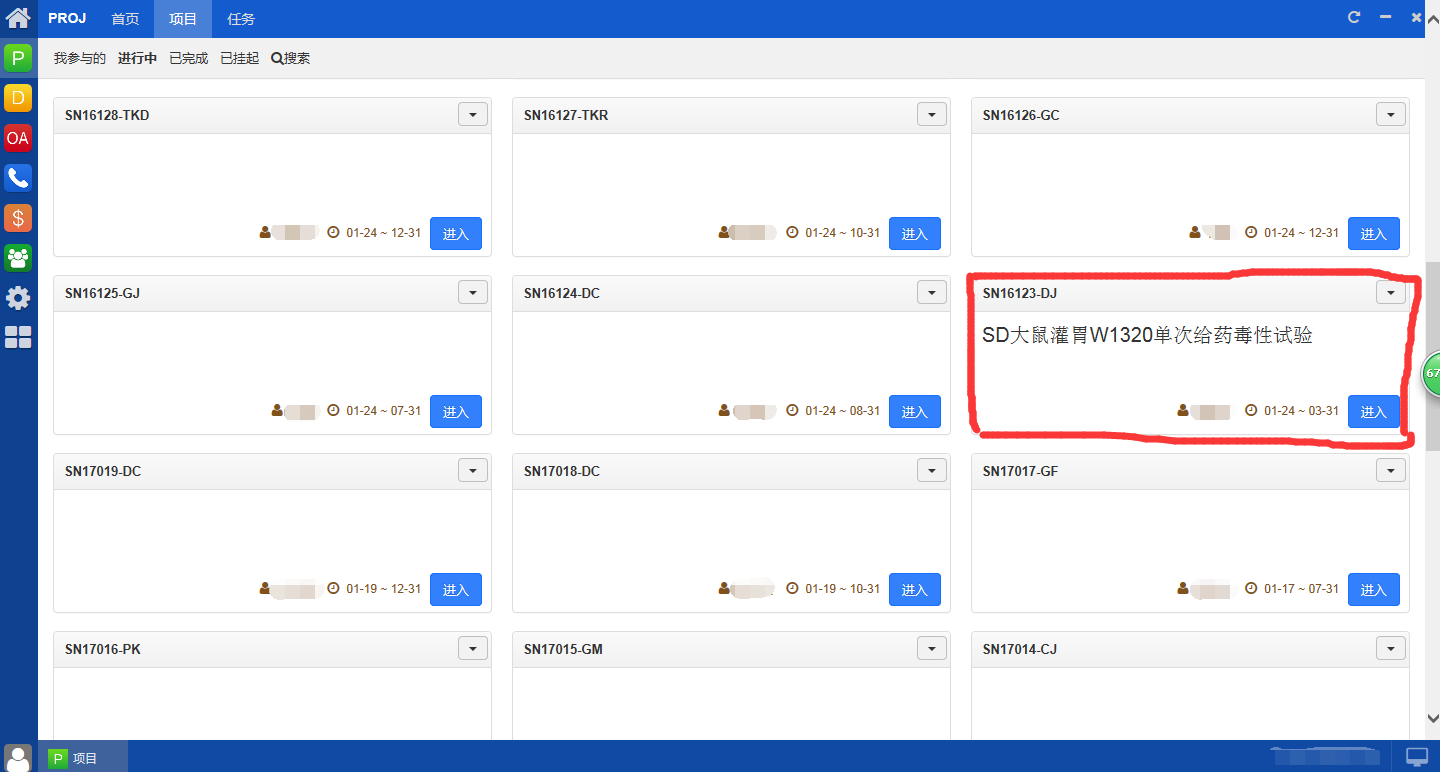Expand the SN16124-DC card dropdown menu
Screen dimensions: 1440x772
[x=932, y=293]
